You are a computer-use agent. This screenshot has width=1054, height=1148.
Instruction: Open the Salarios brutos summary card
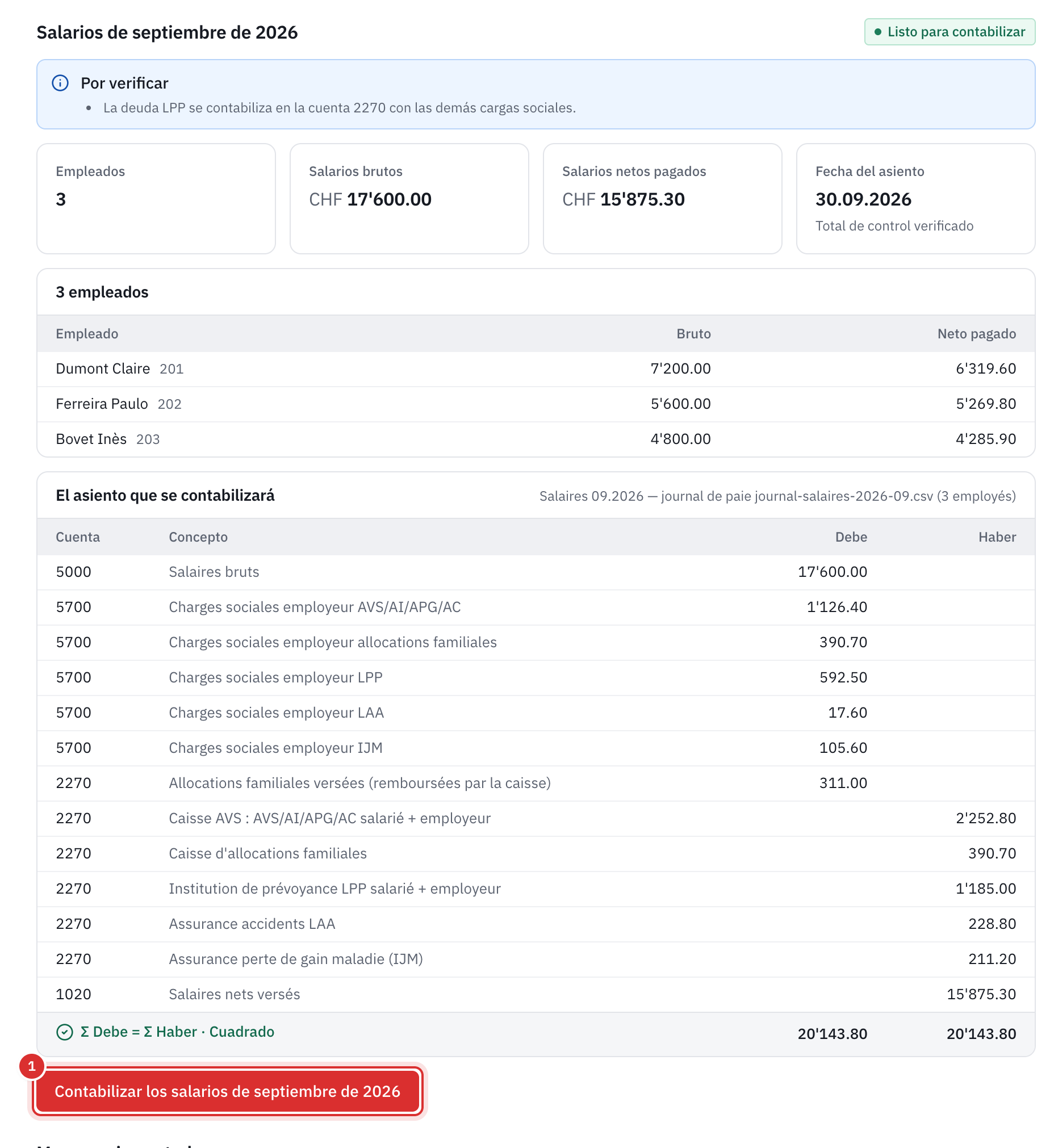tap(409, 199)
